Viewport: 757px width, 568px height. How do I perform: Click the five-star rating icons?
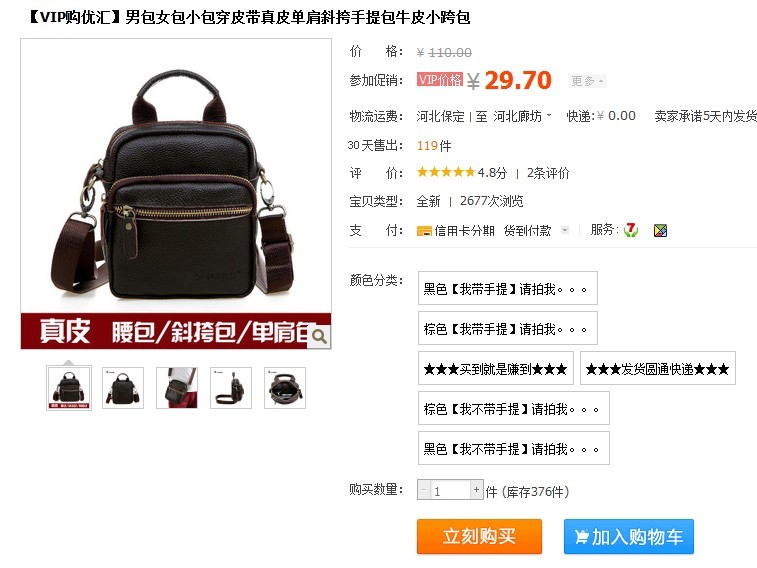coord(446,172)
